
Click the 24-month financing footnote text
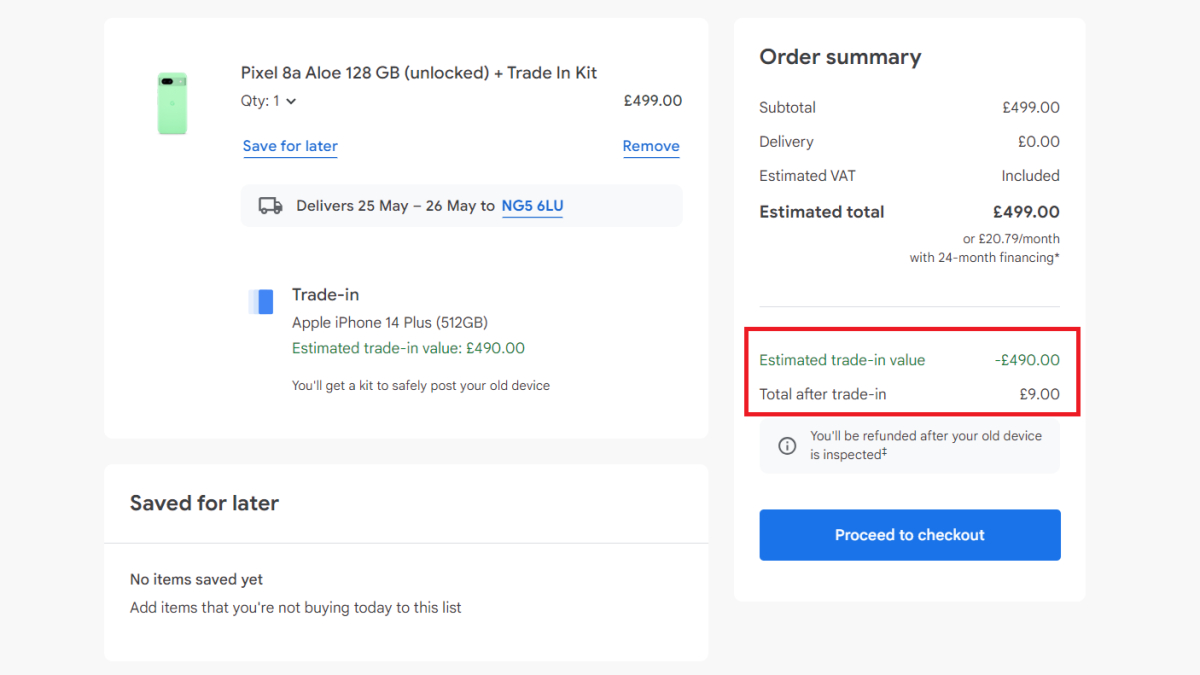click(x=984, y=258)
